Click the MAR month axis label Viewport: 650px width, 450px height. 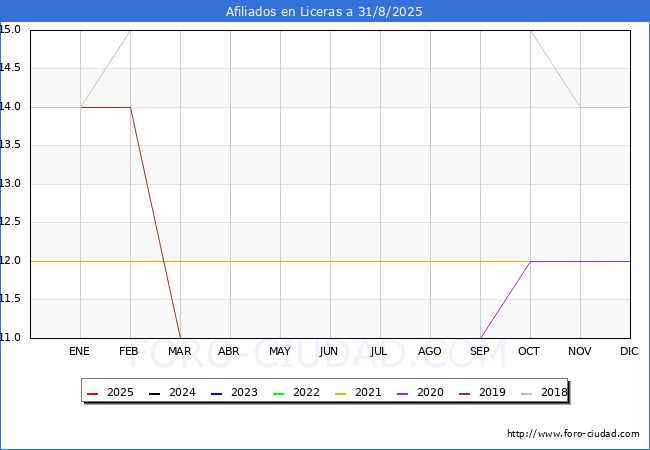(180, 352)
